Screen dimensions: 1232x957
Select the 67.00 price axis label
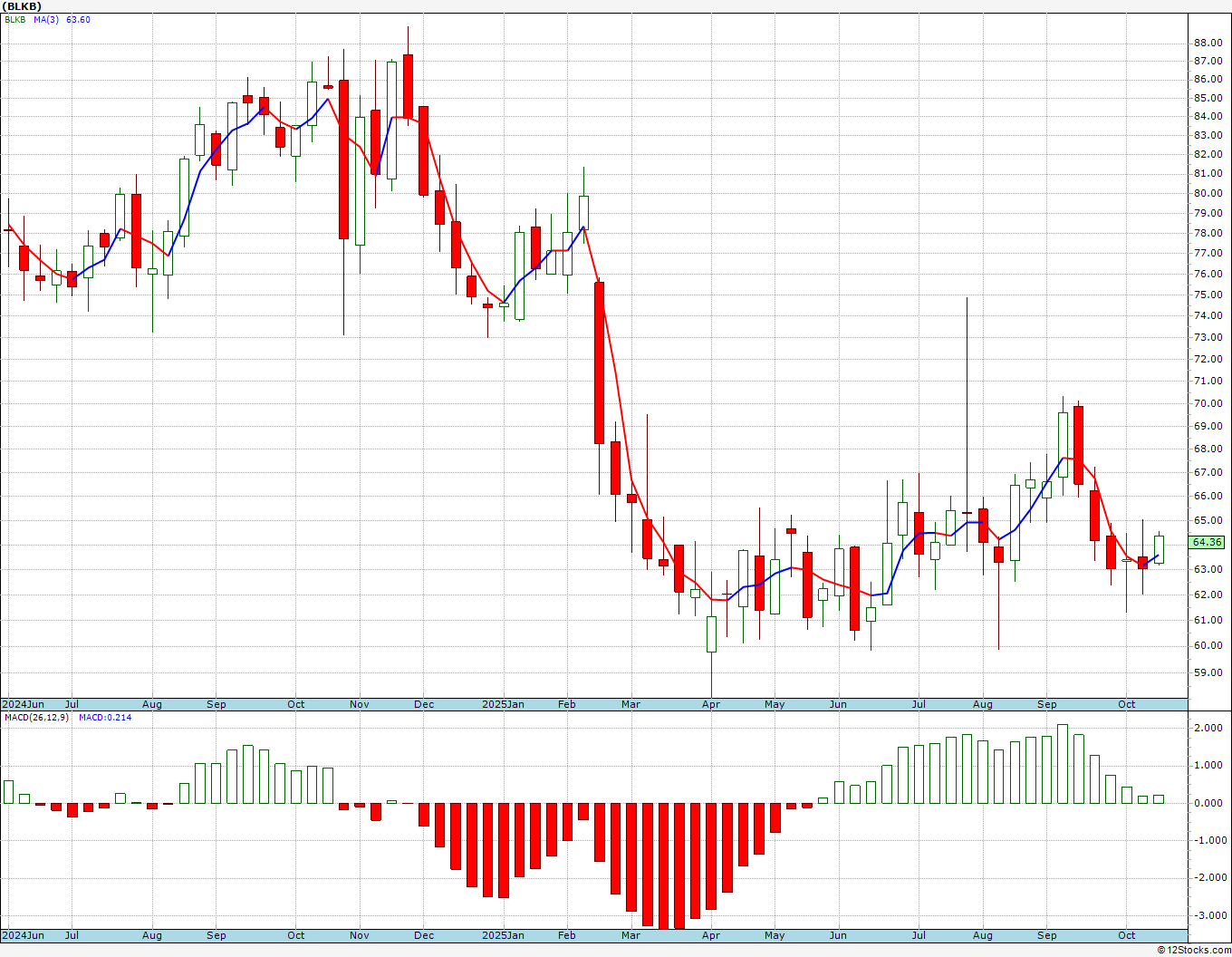pyautogui.click(x=1208, y=472)
